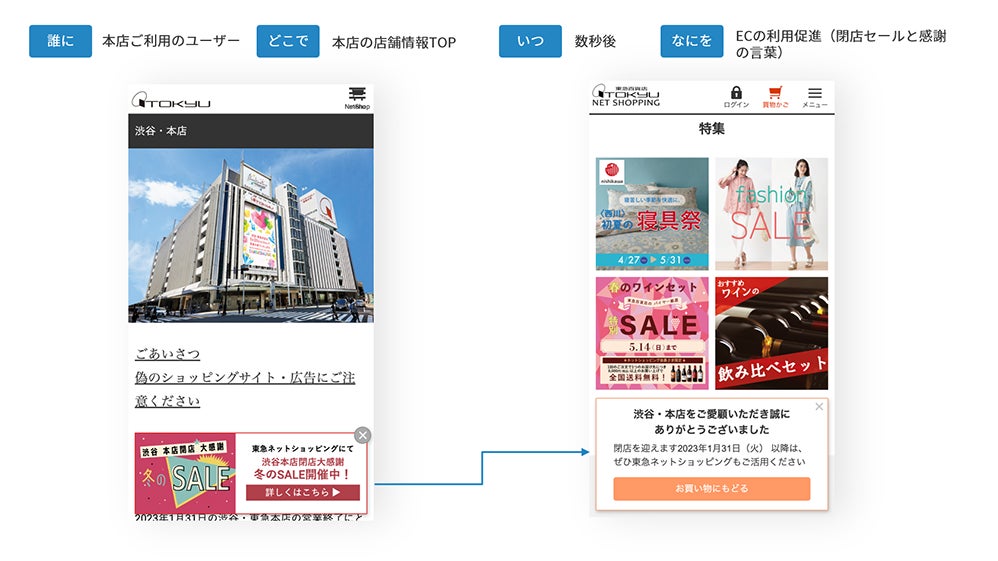Click the 本店の店舗情報TOP text

(394, 43)
